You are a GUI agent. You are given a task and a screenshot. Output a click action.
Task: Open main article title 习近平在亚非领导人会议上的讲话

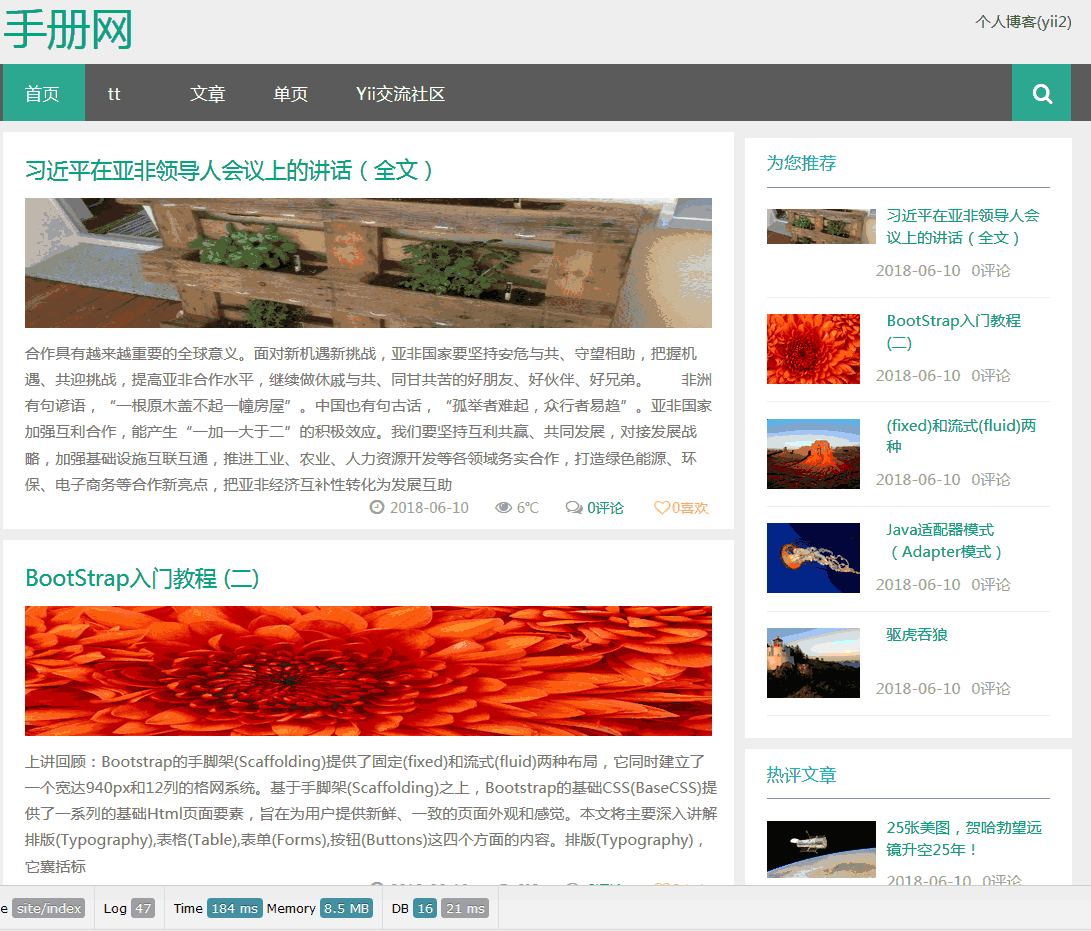(x=230, y=170)
